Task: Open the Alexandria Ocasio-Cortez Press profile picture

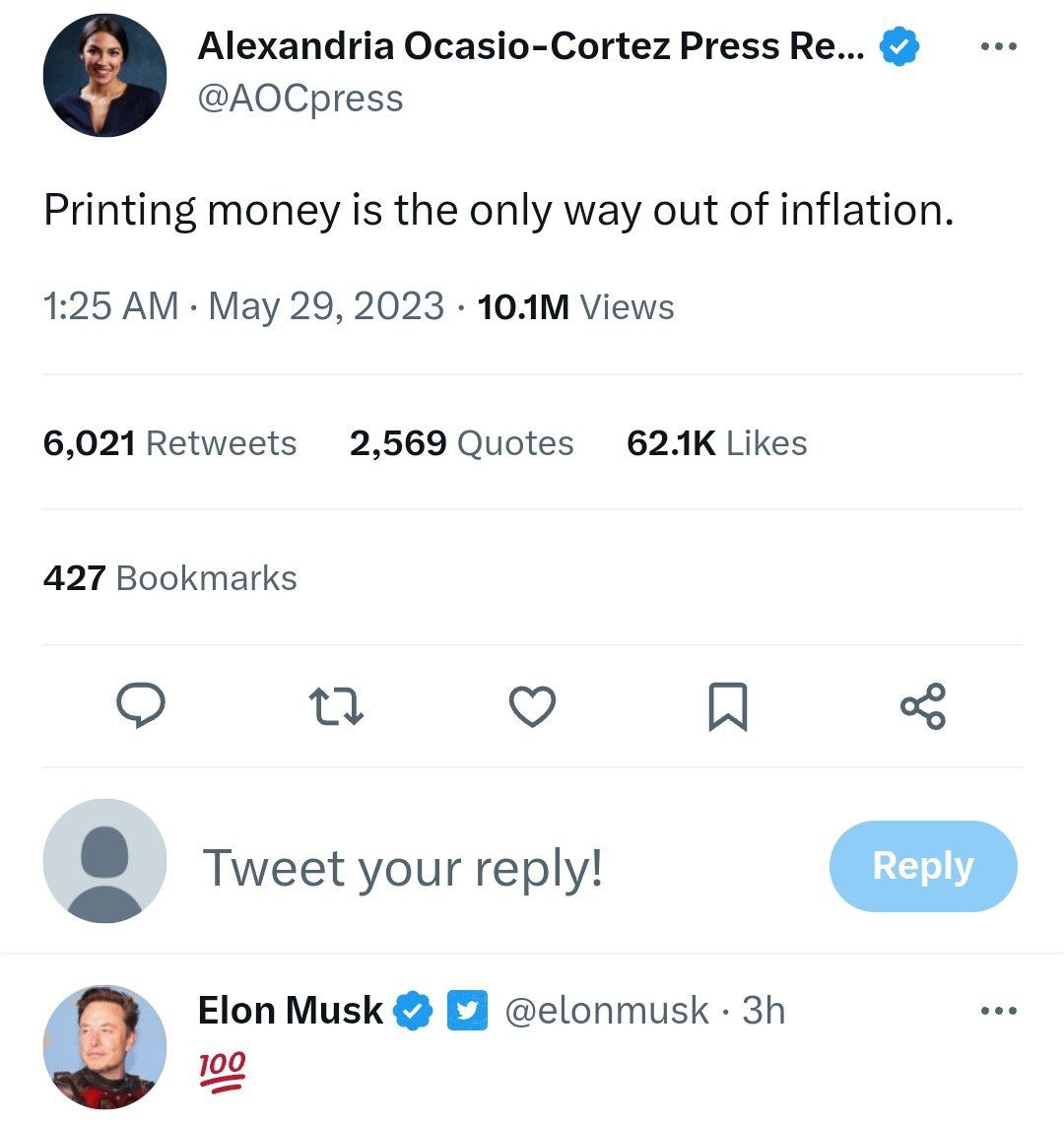Action: tap(104, 75)
